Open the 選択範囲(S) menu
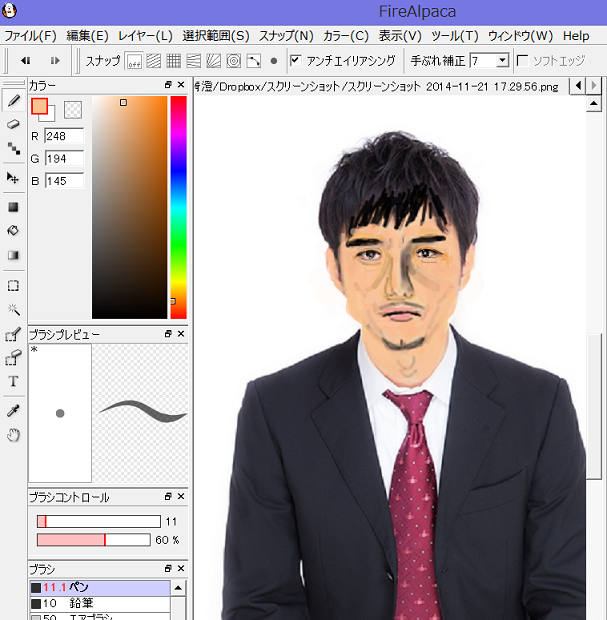This screenshot has height=620, width=607. point(216,36)
